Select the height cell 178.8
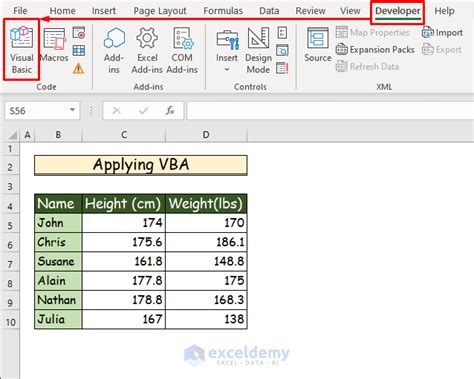The height and width of the screenshot is (379, 474). coord(124,300)
